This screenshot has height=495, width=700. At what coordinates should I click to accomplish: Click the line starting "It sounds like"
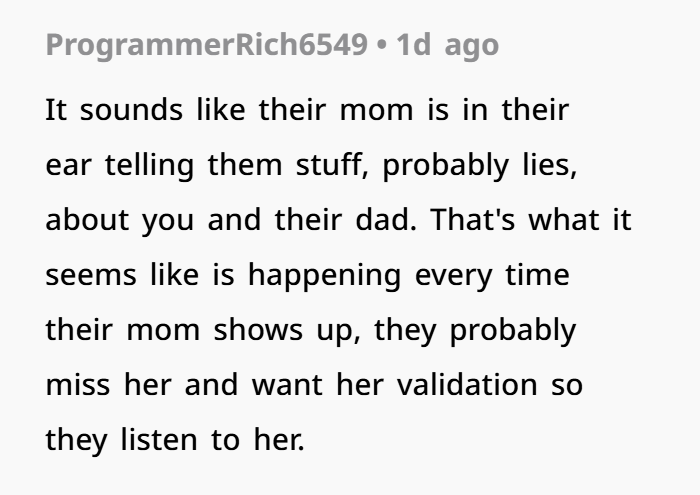[306, 110]
